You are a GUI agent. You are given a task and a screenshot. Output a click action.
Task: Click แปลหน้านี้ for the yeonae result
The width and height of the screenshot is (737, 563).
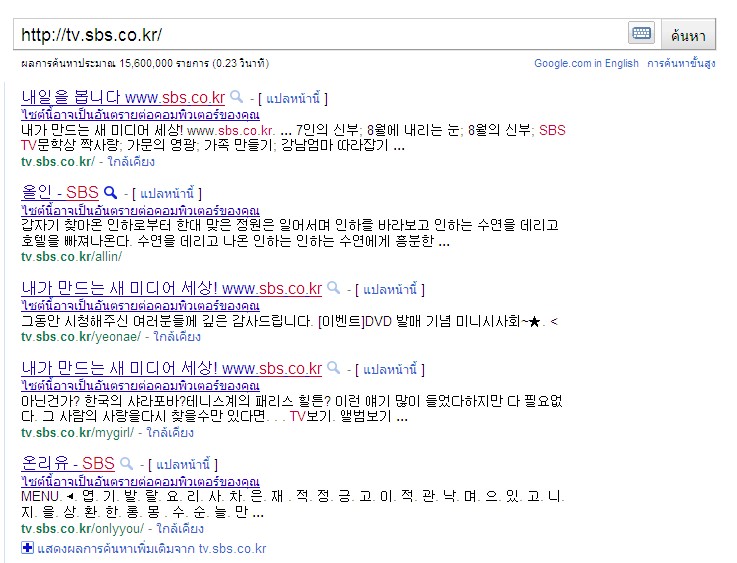point(390,289)
